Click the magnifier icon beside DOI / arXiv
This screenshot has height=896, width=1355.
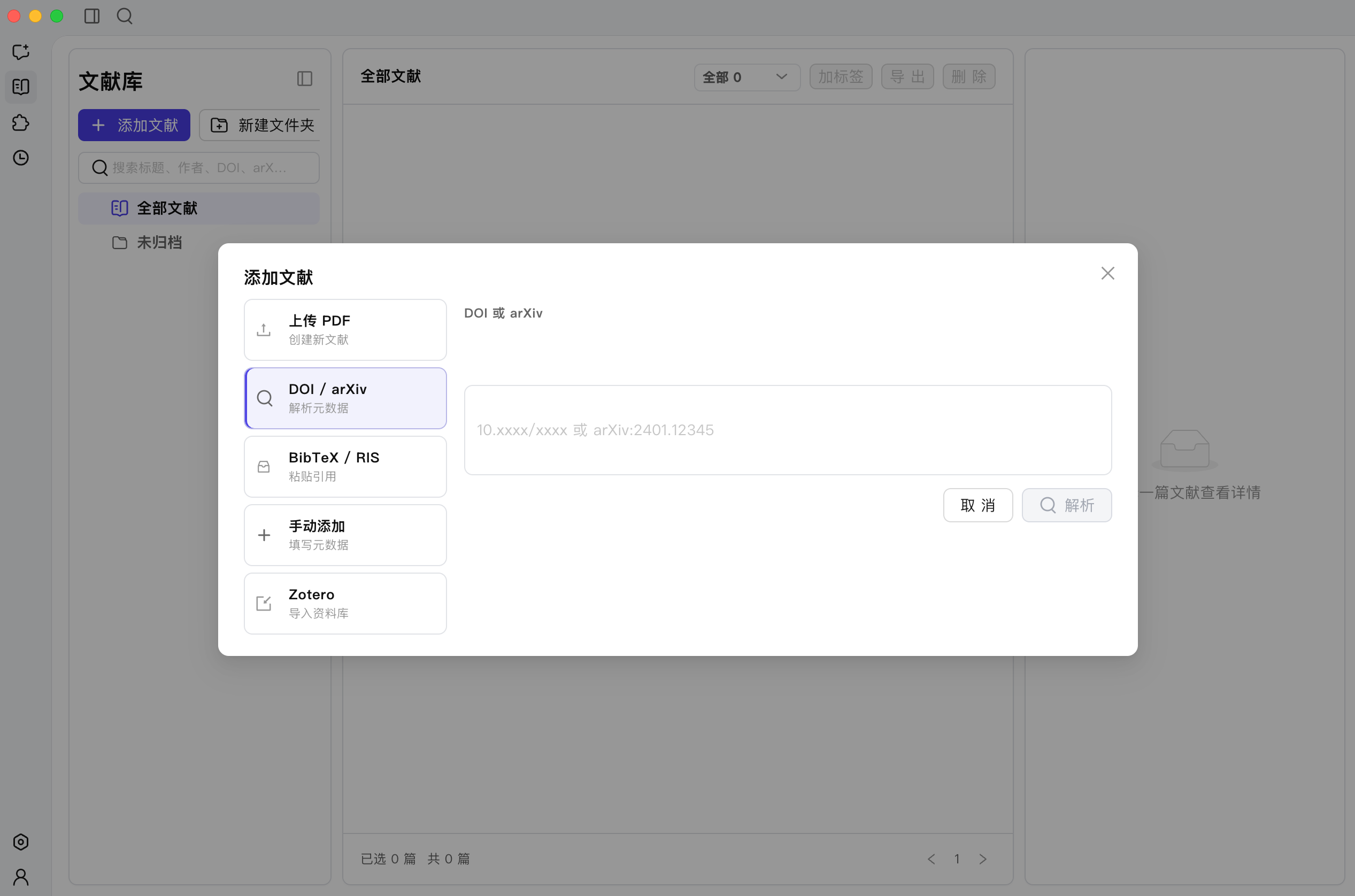265,398
